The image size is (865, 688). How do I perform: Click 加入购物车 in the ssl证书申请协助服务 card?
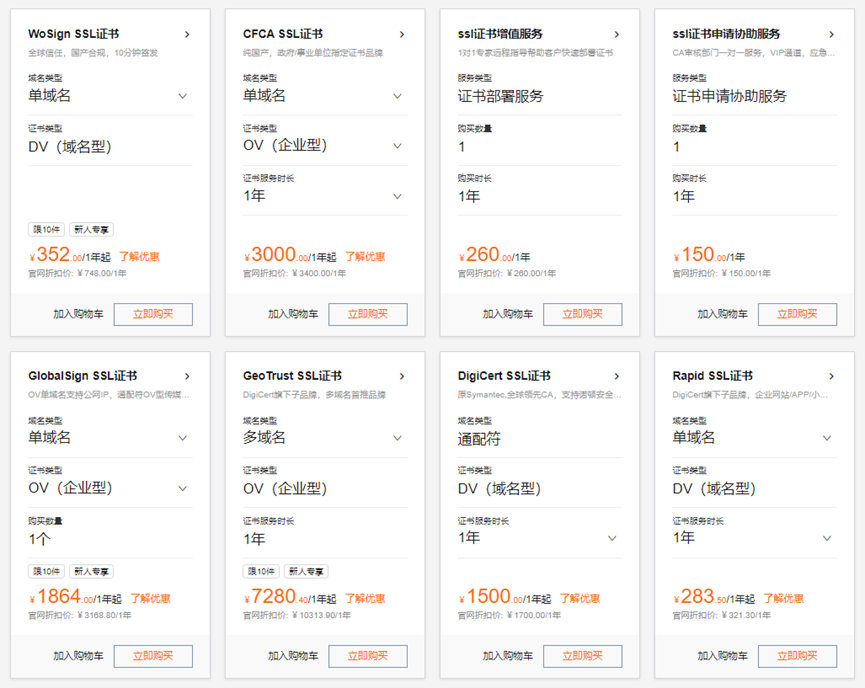pos(723,314)
